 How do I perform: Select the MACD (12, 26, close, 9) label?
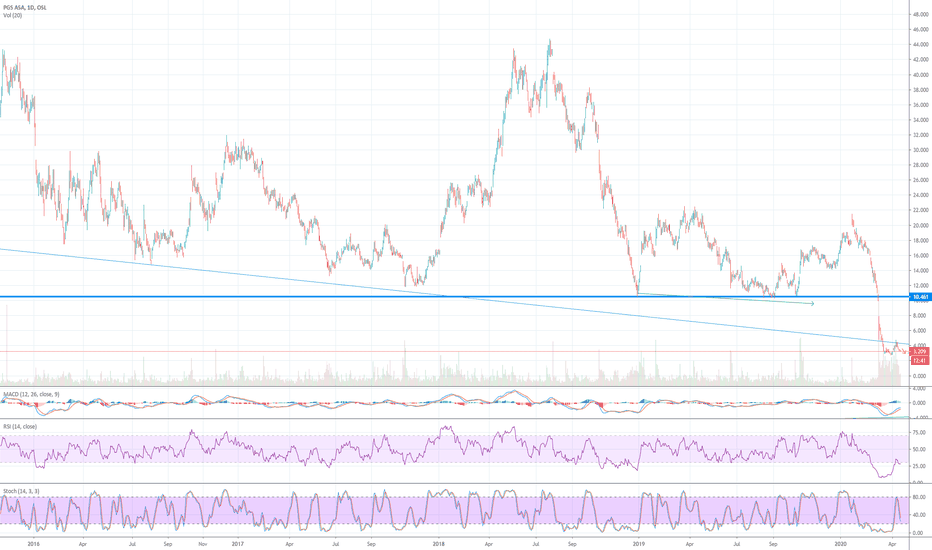pos(31,394)
